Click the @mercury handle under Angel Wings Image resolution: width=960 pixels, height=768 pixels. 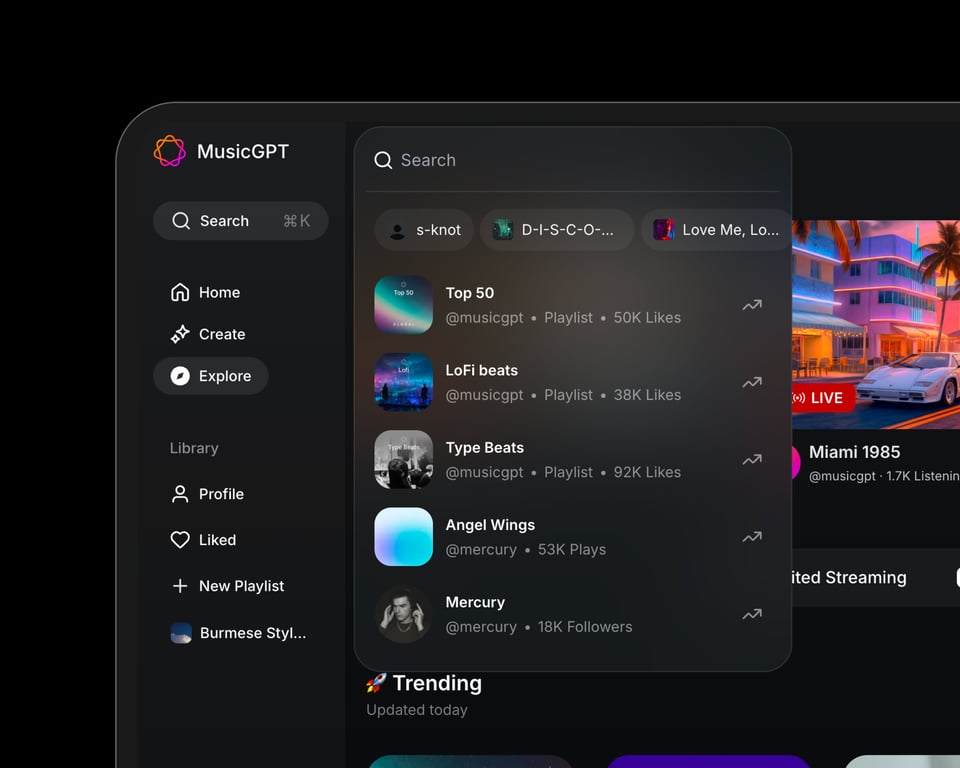point(481,549)
